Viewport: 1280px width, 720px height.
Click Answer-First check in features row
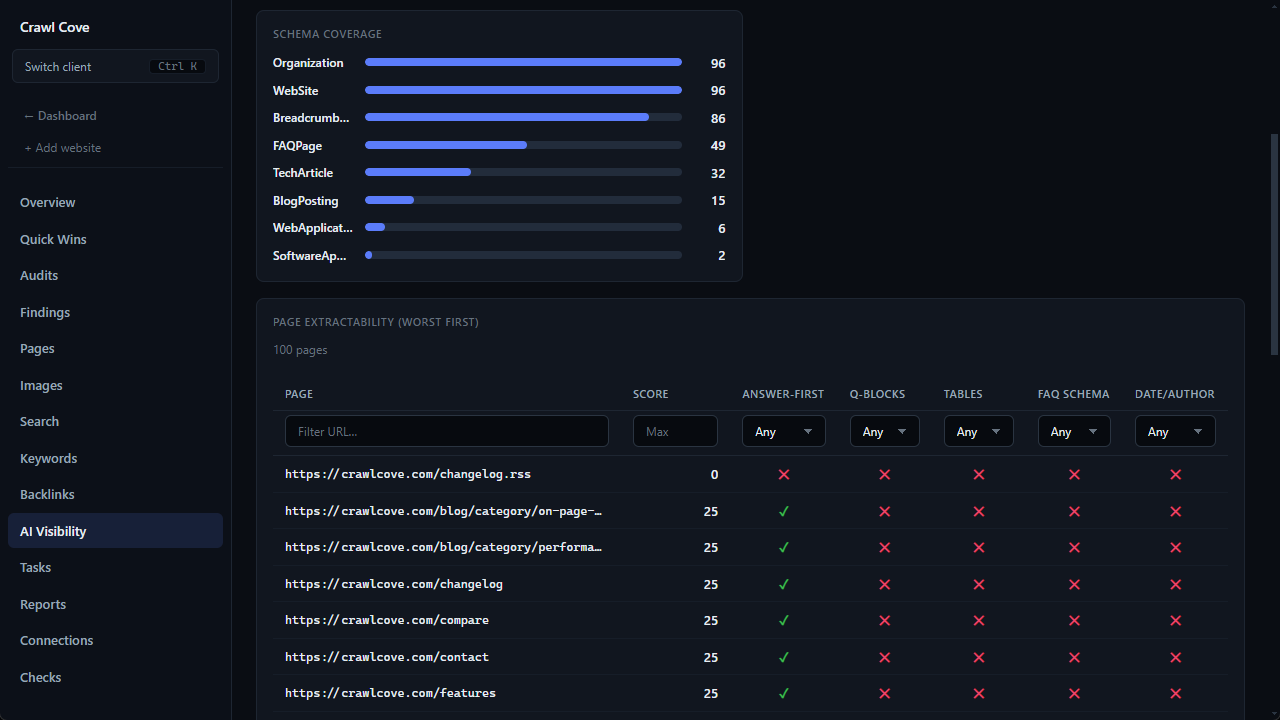pos(784,693)
